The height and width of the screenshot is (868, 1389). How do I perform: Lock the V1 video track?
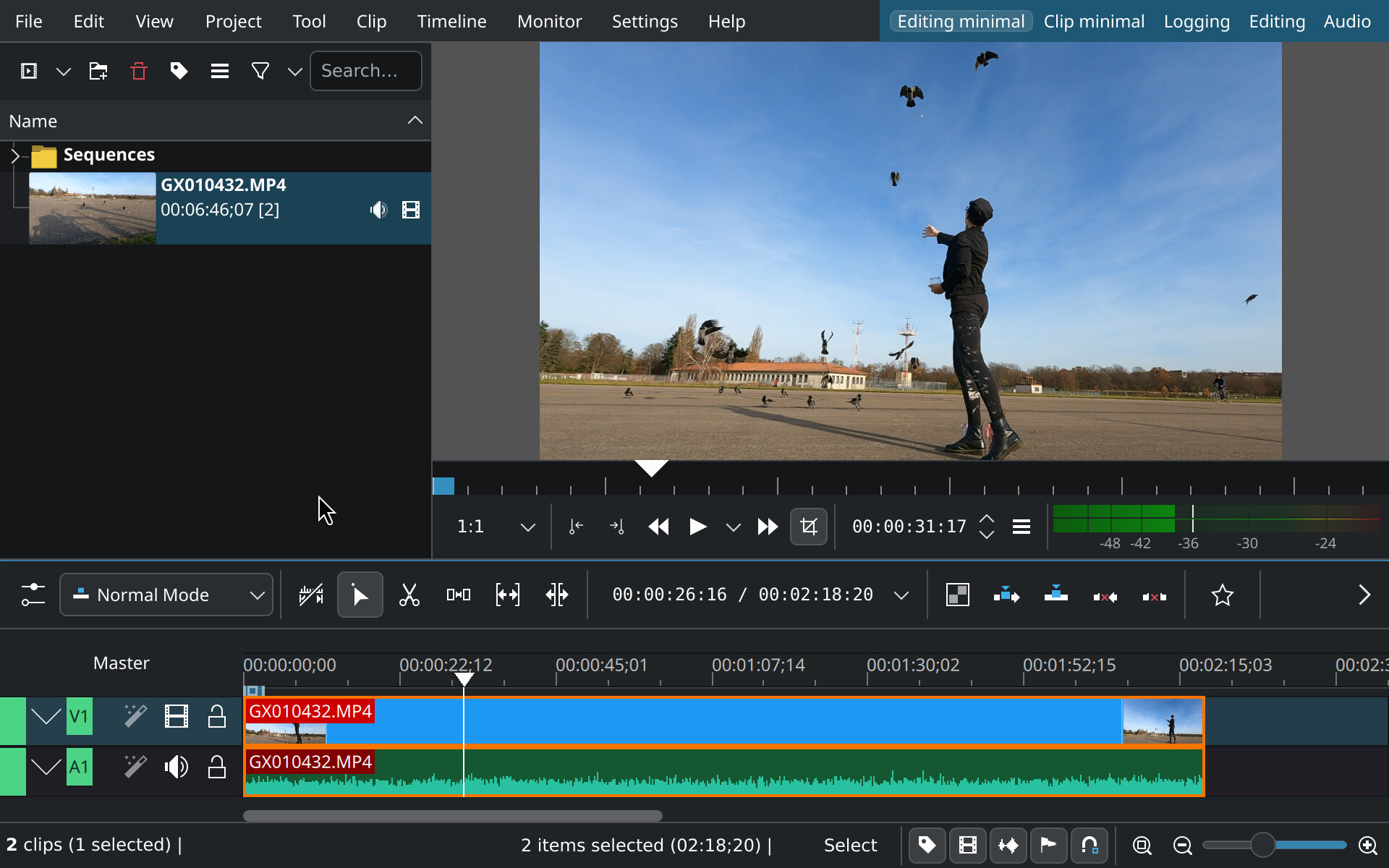coord(216,717)
